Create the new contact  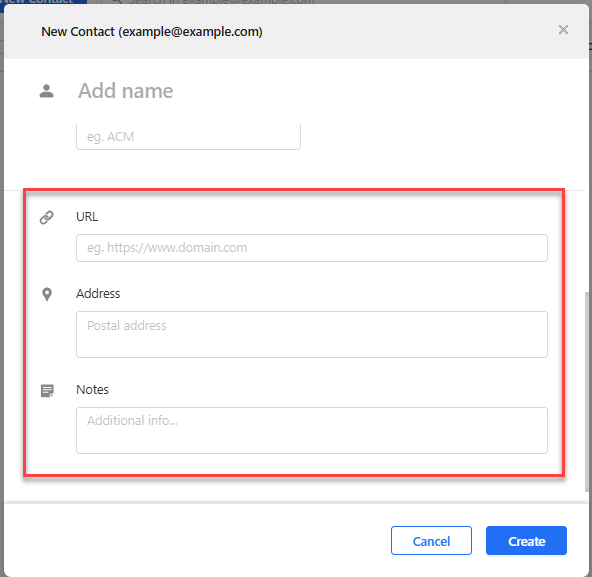click(526, 540)
